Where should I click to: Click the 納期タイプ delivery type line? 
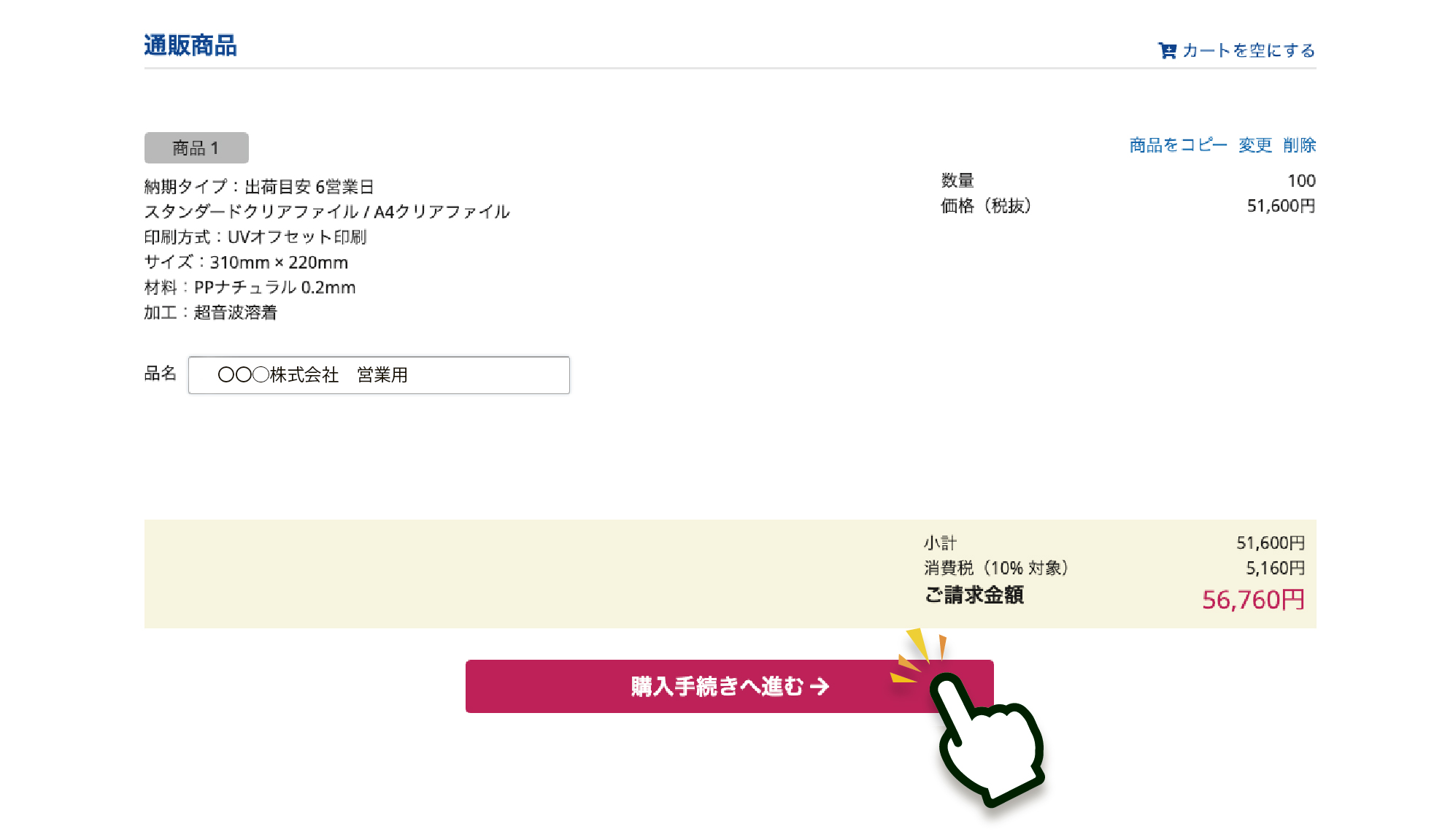pos(259,187)
